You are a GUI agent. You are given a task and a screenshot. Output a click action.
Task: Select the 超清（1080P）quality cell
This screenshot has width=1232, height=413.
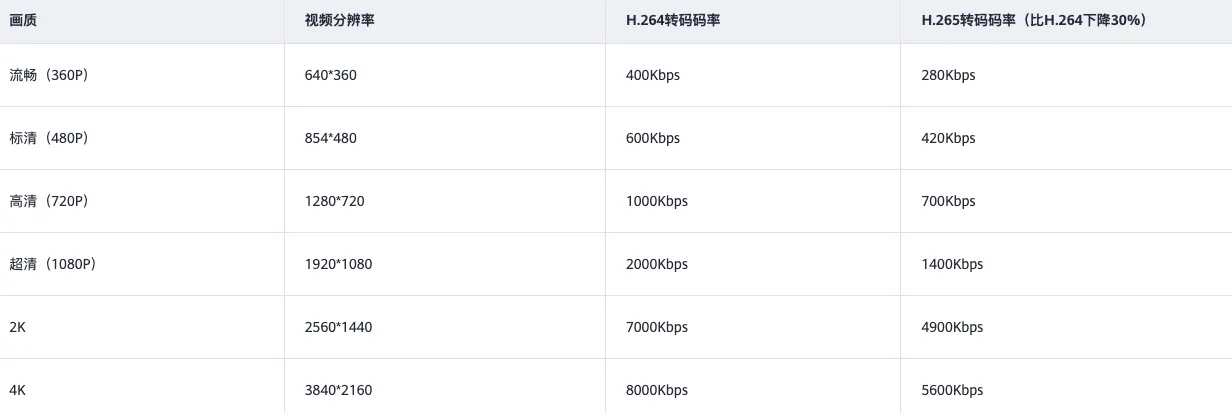pyautogui.click(x=52, y=264)
